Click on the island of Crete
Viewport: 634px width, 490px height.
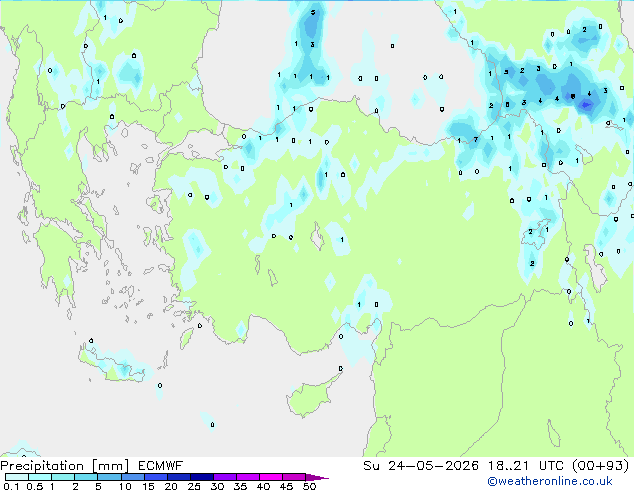[111, 364]
